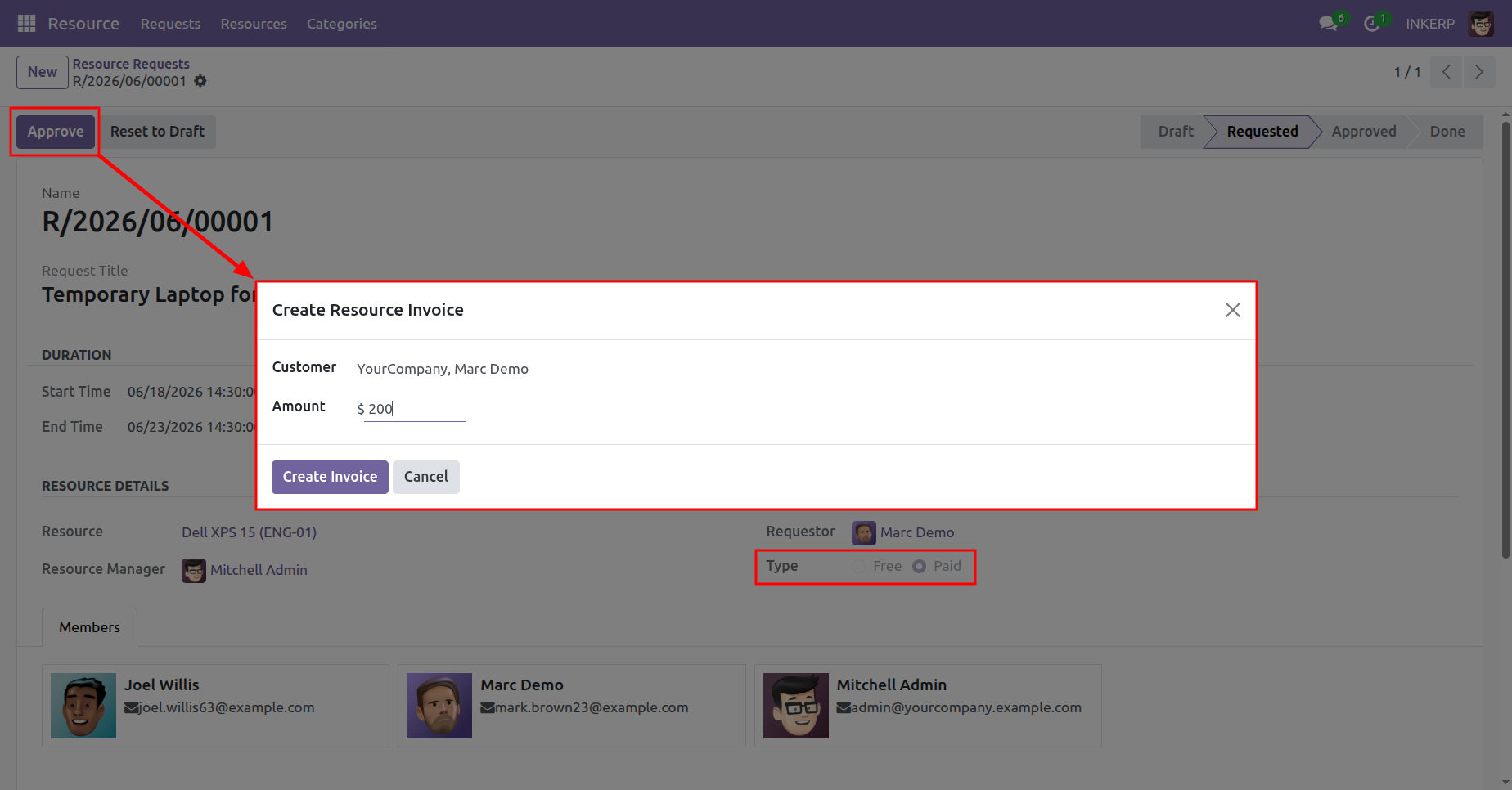Open the Resources menu
The image size is (1512, 790).
(254, 24)
